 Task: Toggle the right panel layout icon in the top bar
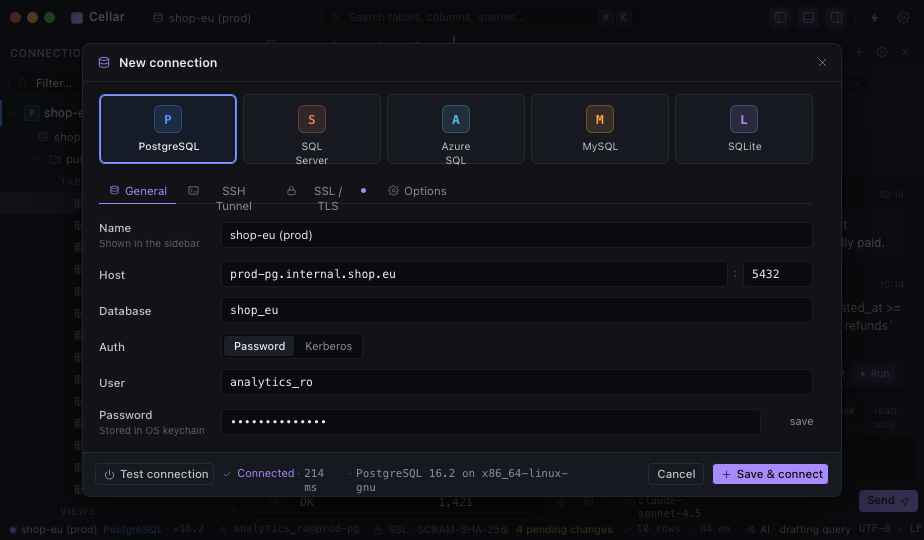point(837,18)
